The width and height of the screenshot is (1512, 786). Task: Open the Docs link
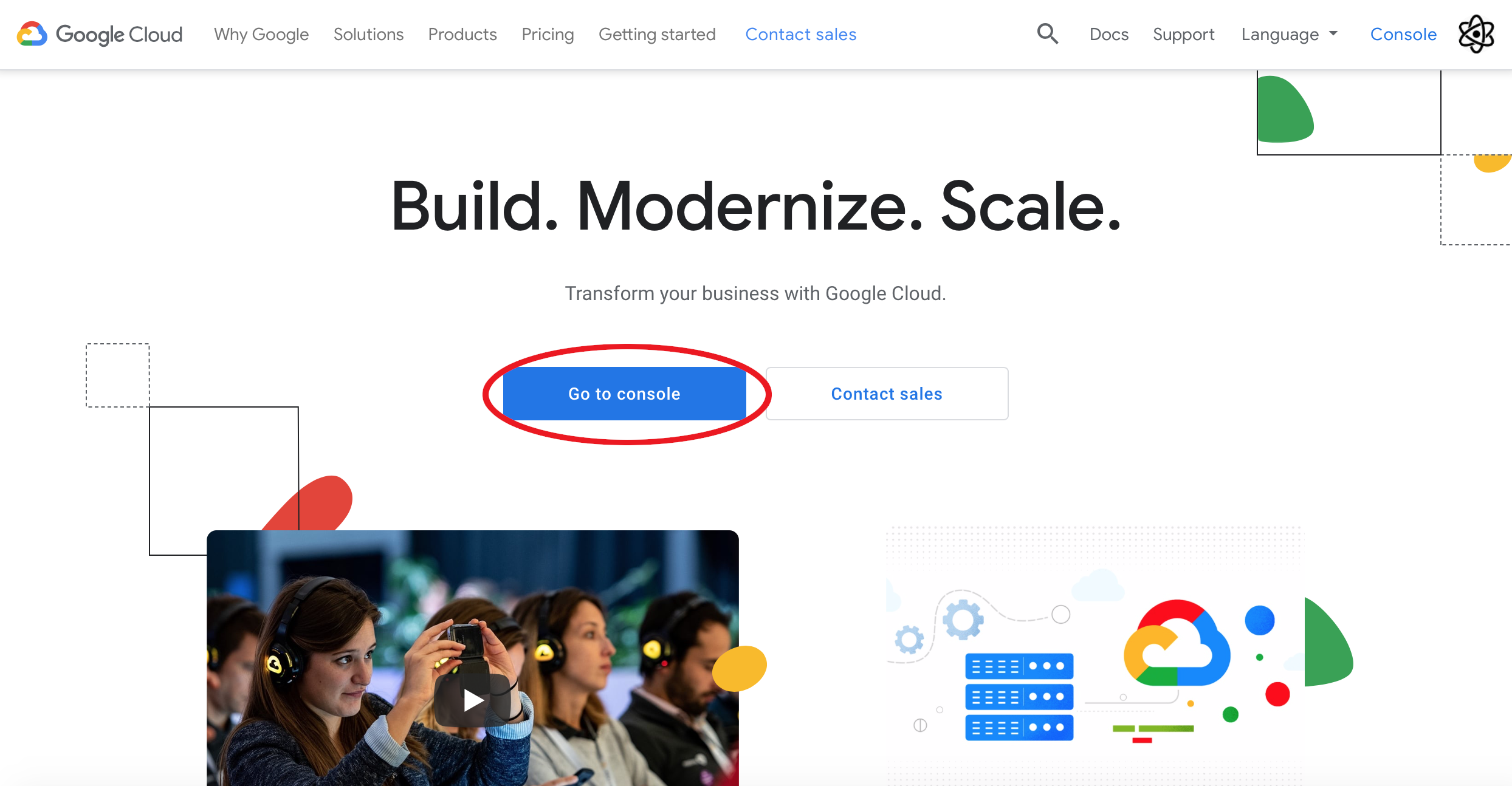click(x=1109, y=35)
